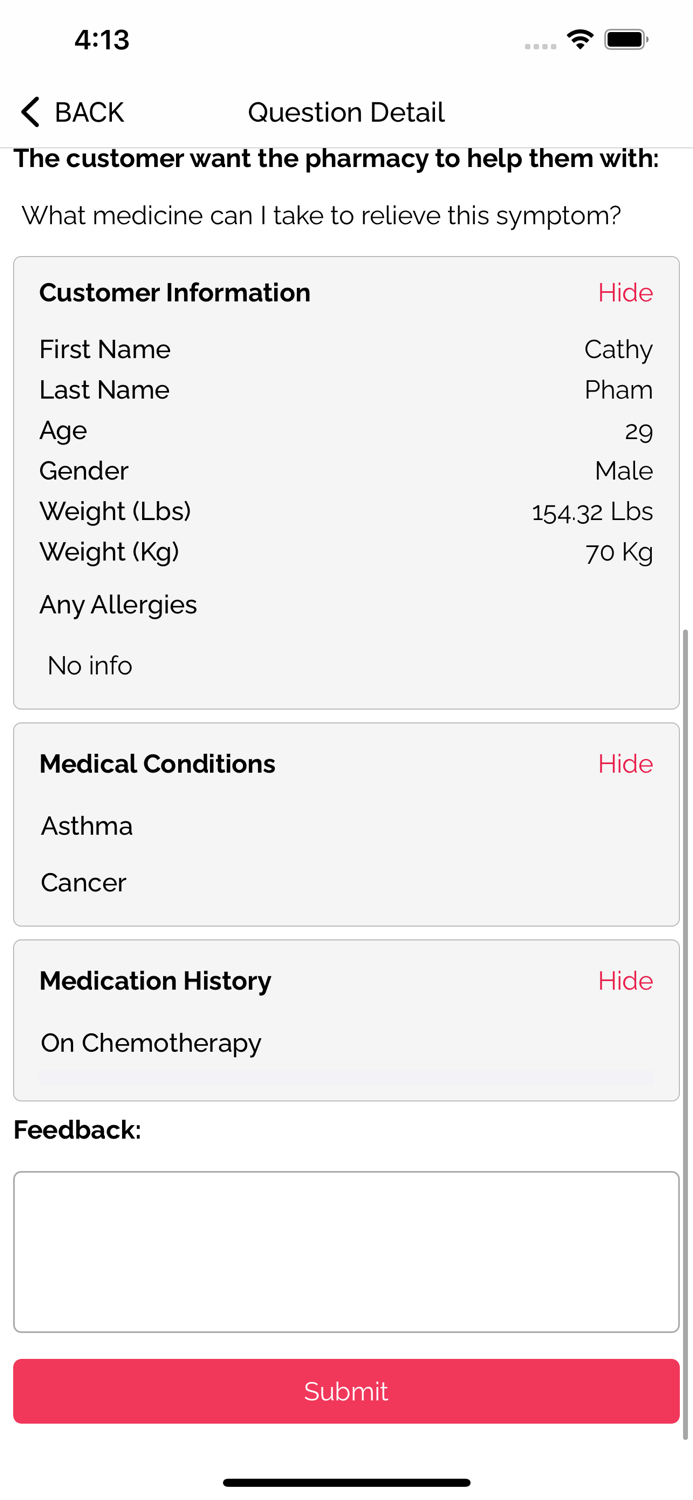Select the Cancer condition entry
The height and width of the screenshot is (1500, 693).
coord(83,883)
